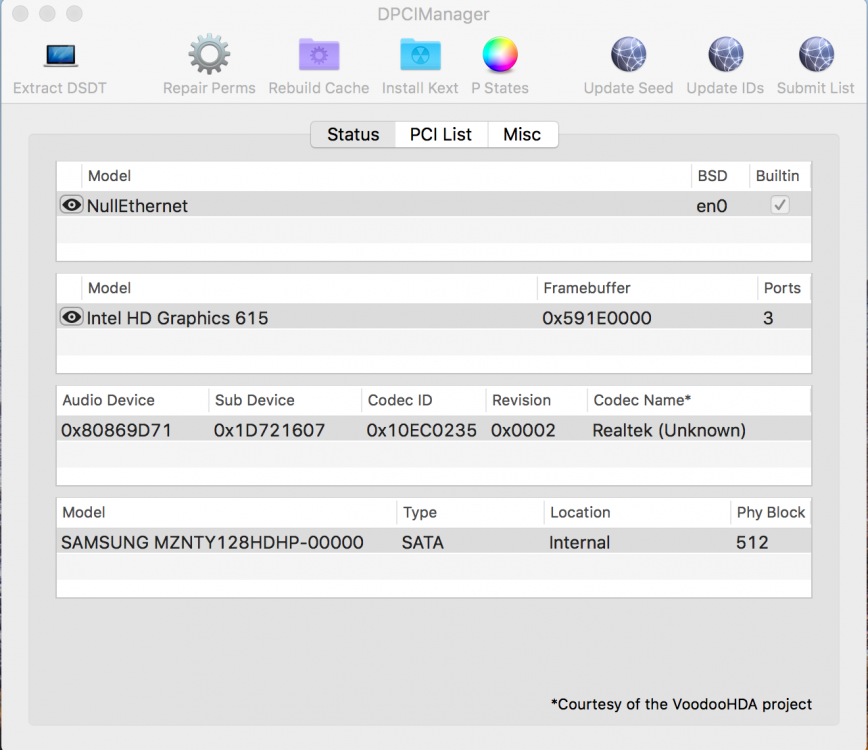Launch the Install Kext tool
This screenshot has height=750, width=868.
click(x=420, y=54)
